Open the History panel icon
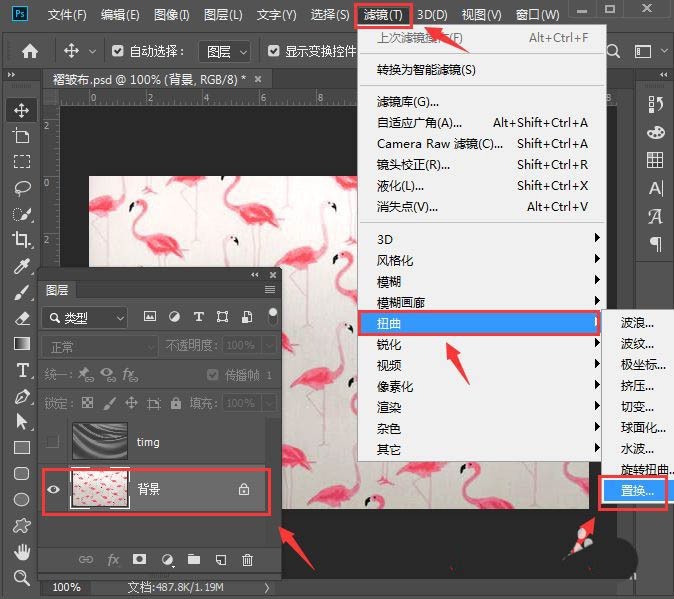Image resolution: width=674 pixels, height=599 pixels. pyautogui.click(x=656, y=104)
